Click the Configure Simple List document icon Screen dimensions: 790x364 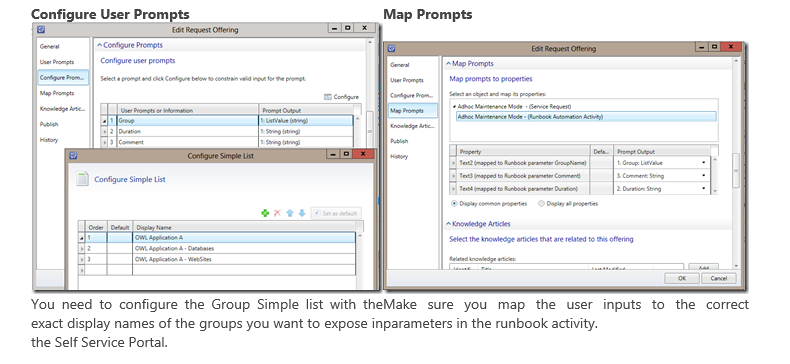click(x=83, y=179)
